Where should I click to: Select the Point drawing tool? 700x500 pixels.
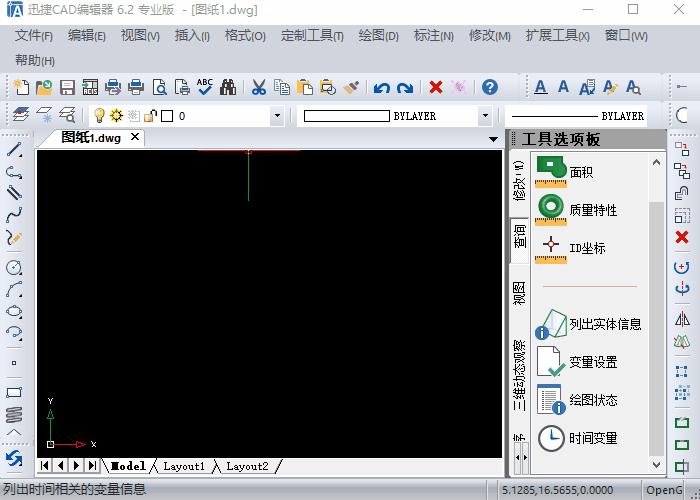coord(14,363)
